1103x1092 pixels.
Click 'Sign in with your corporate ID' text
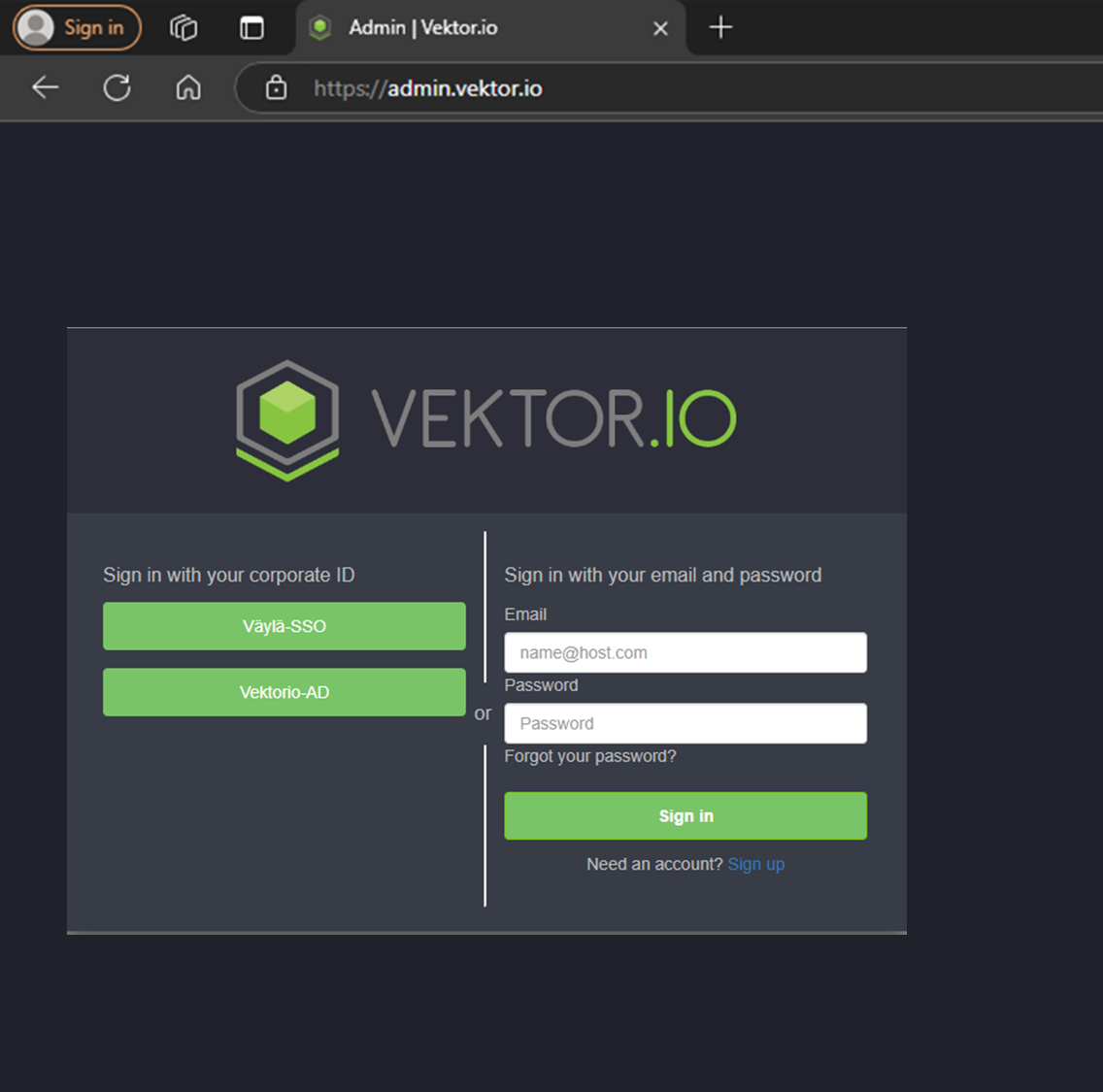tap(228, 576)
